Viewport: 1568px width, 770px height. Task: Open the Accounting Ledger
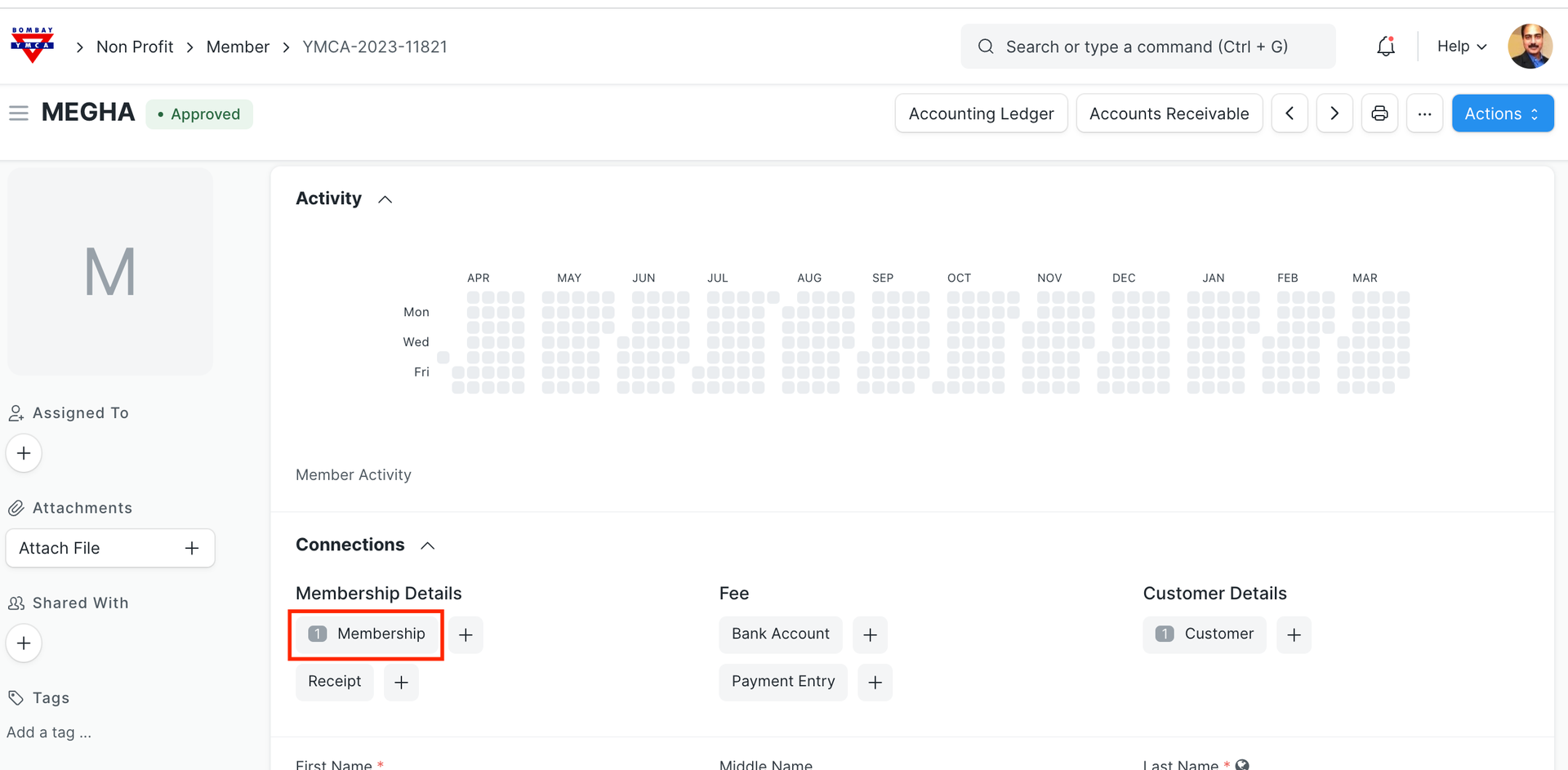pos(981,113)
